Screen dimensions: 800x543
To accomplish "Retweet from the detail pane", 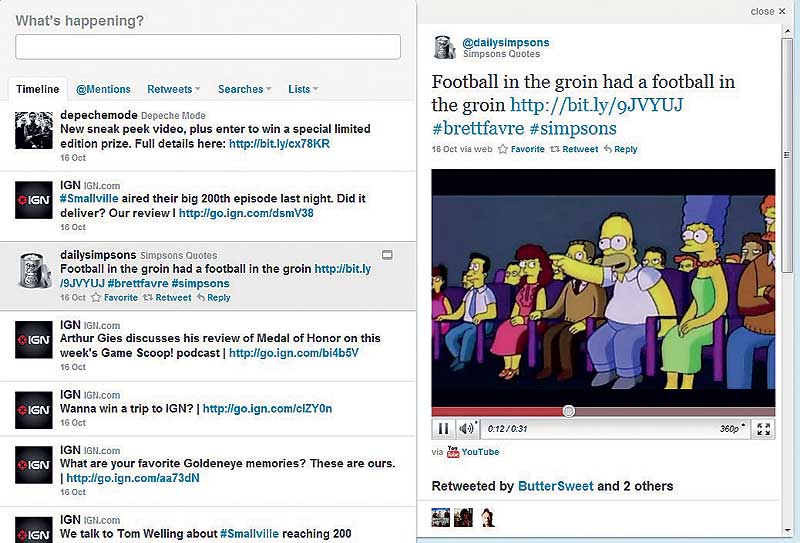I will (574, 149).
